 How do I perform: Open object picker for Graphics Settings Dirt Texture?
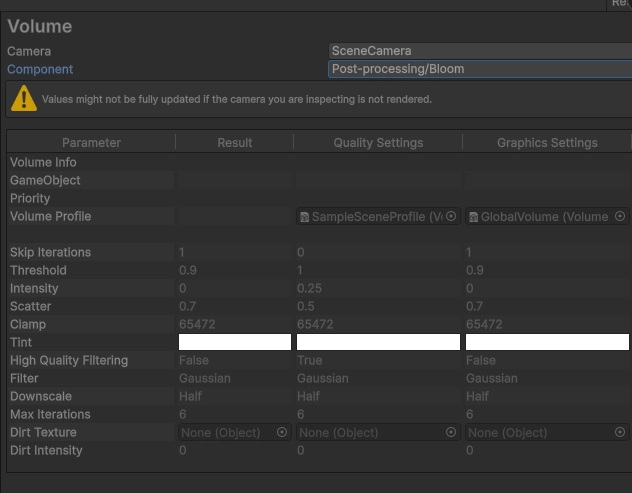coord(620,432)
